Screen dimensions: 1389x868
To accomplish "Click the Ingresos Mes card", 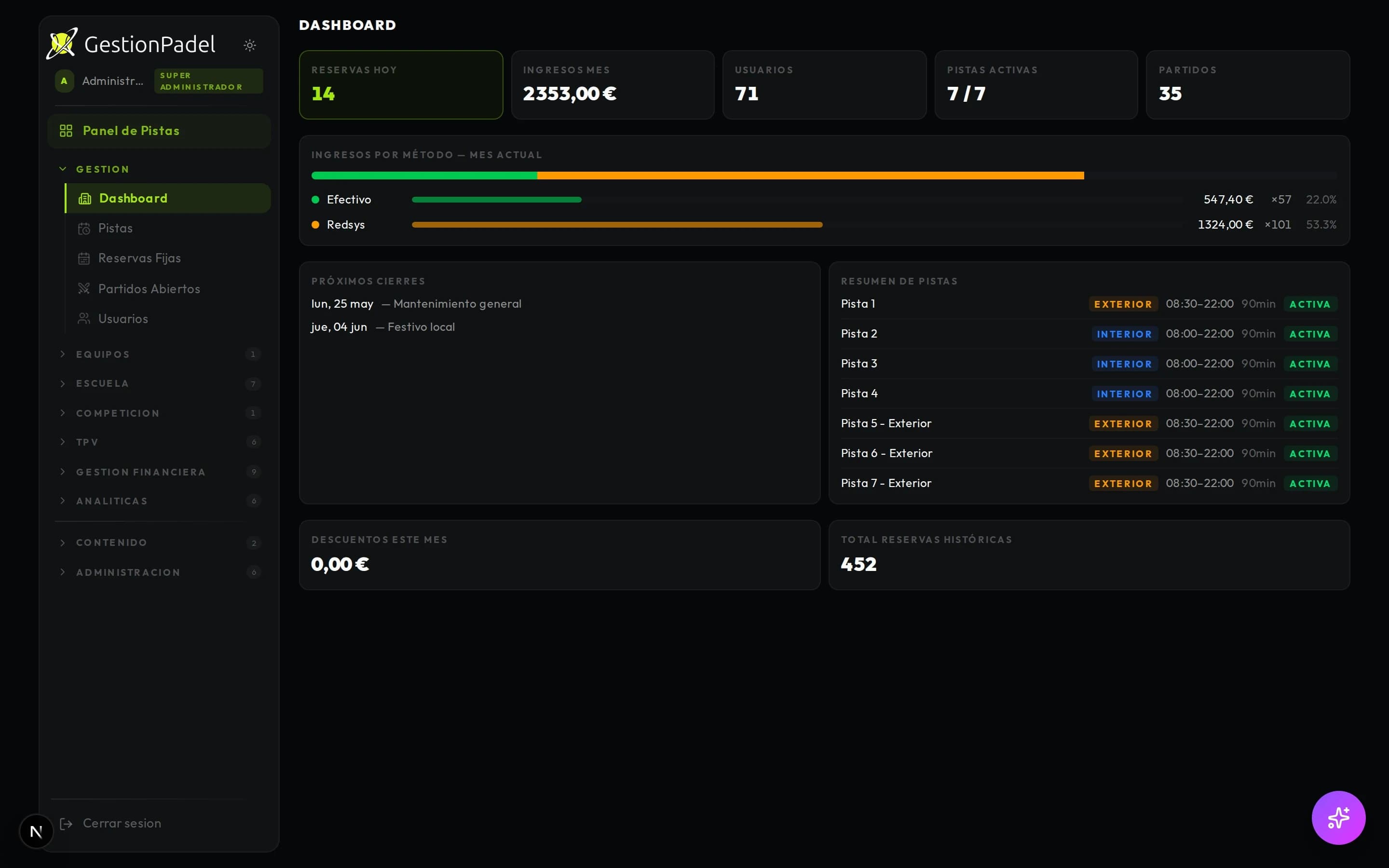I will coord(613,85).
